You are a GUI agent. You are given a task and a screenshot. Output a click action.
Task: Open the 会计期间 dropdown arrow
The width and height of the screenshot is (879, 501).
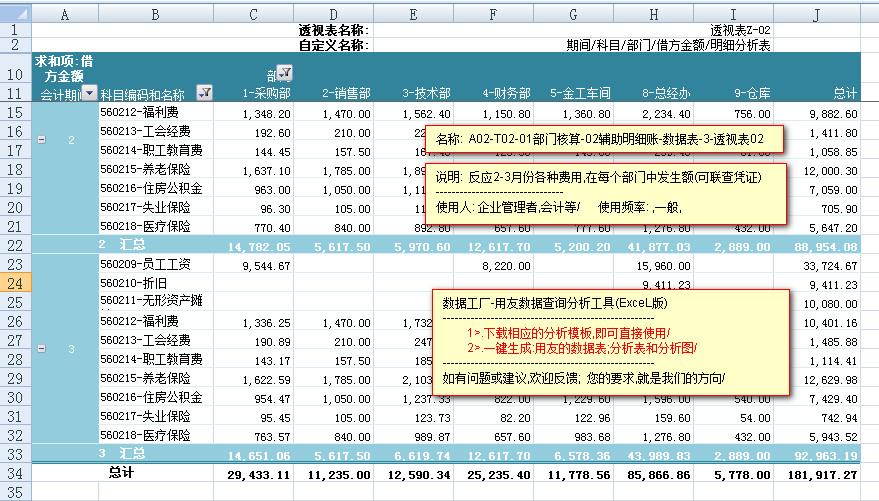[x=89, y=92]
